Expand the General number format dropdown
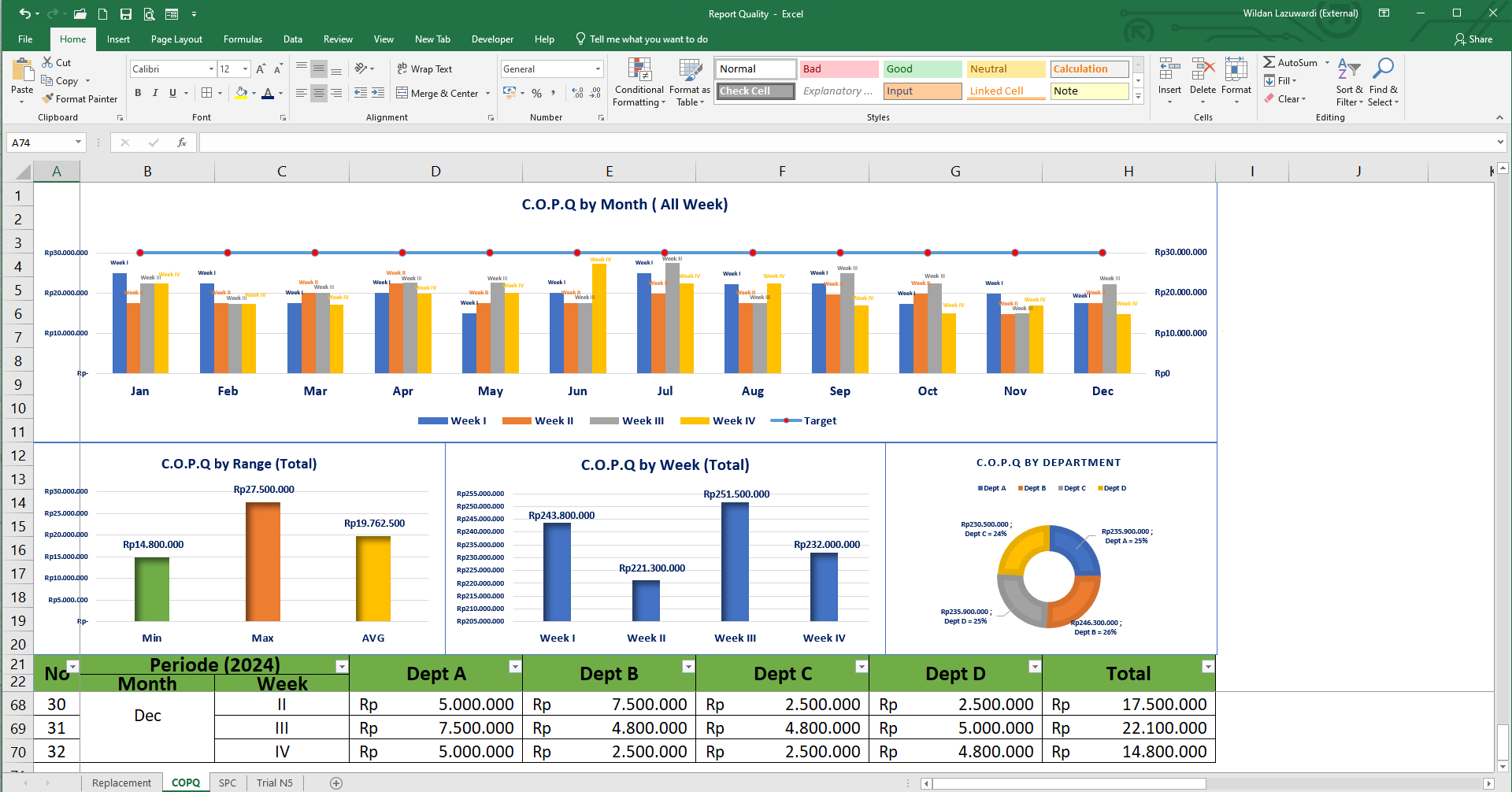The height and width of the screenshot is (792, 1512). (x=598, y=69)
